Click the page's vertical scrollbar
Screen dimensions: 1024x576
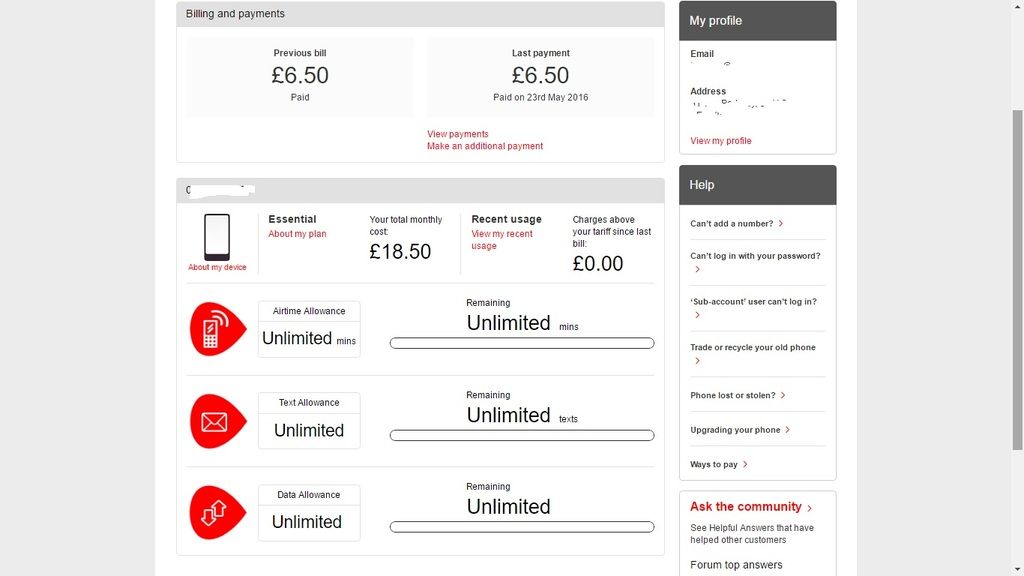(1017, 280)
